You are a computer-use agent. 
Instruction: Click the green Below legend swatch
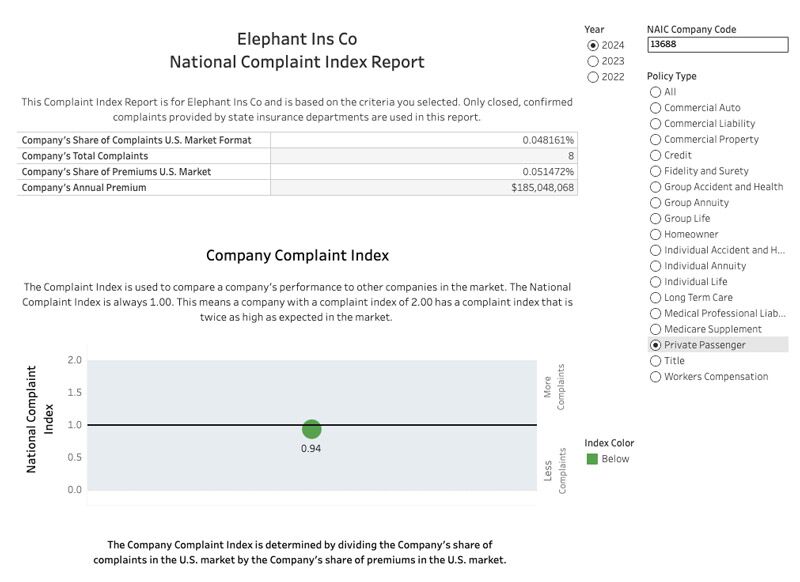point(592,459)
